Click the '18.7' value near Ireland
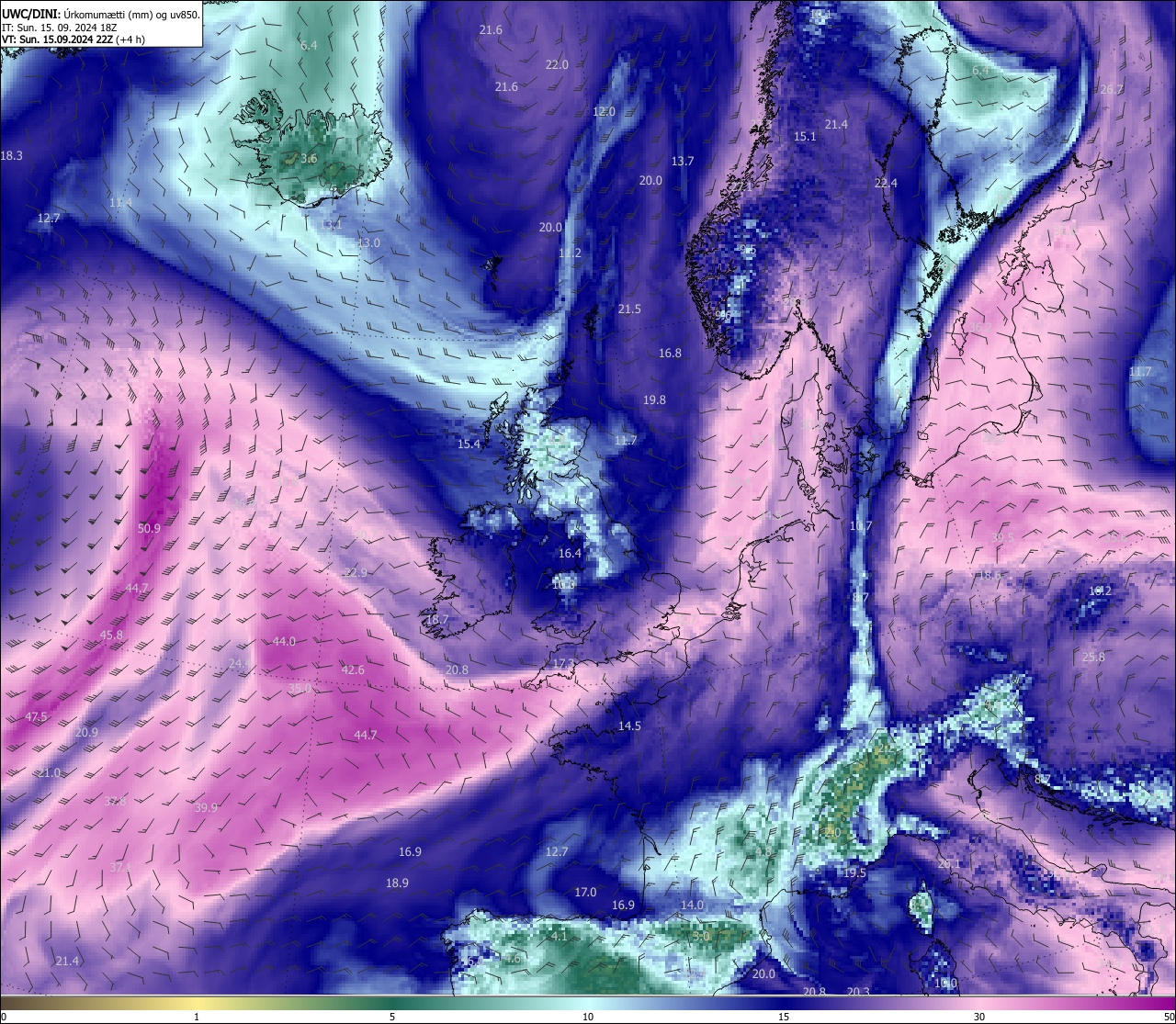The width and height of the screenshot is (1176, 1024). click(x=436, y=620)
